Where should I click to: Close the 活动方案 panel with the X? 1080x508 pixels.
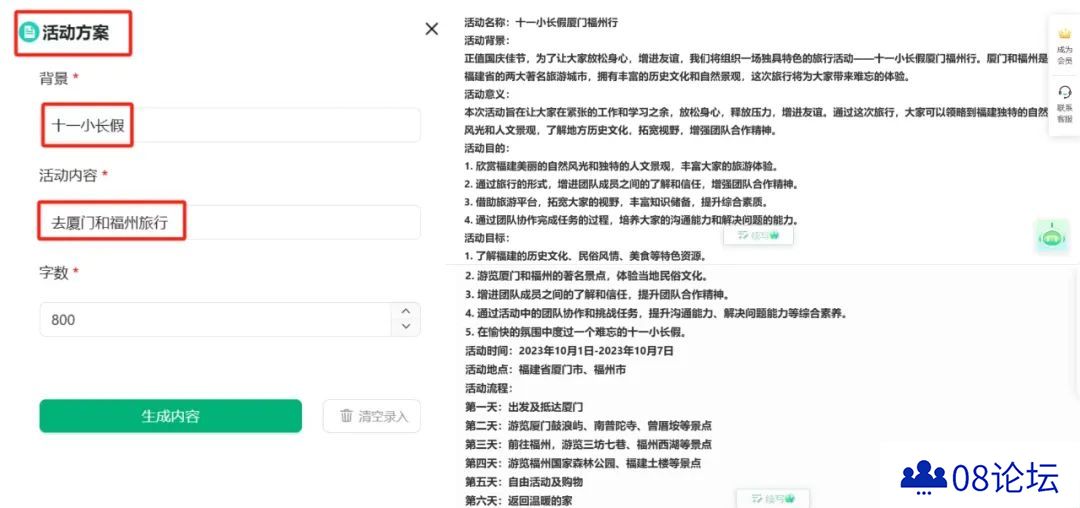[432, 29]
